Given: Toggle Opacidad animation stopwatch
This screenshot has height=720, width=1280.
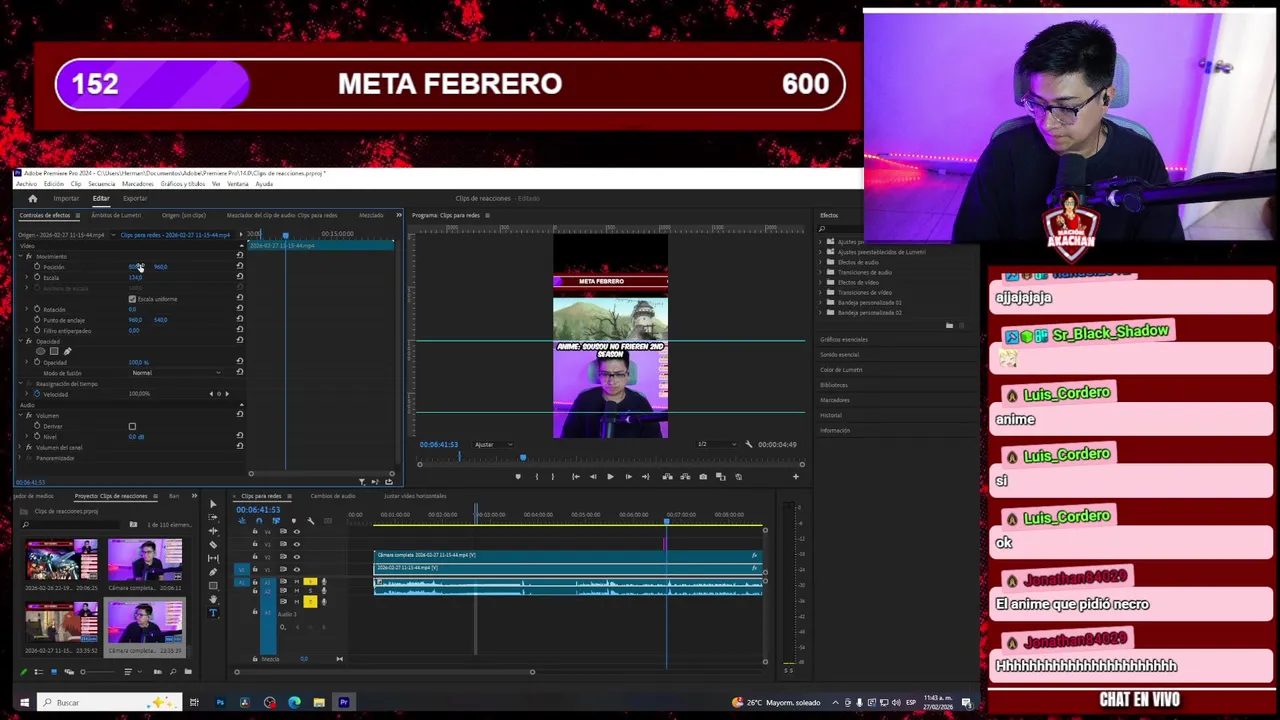Looking at the screenshot, I should point(37,362).
